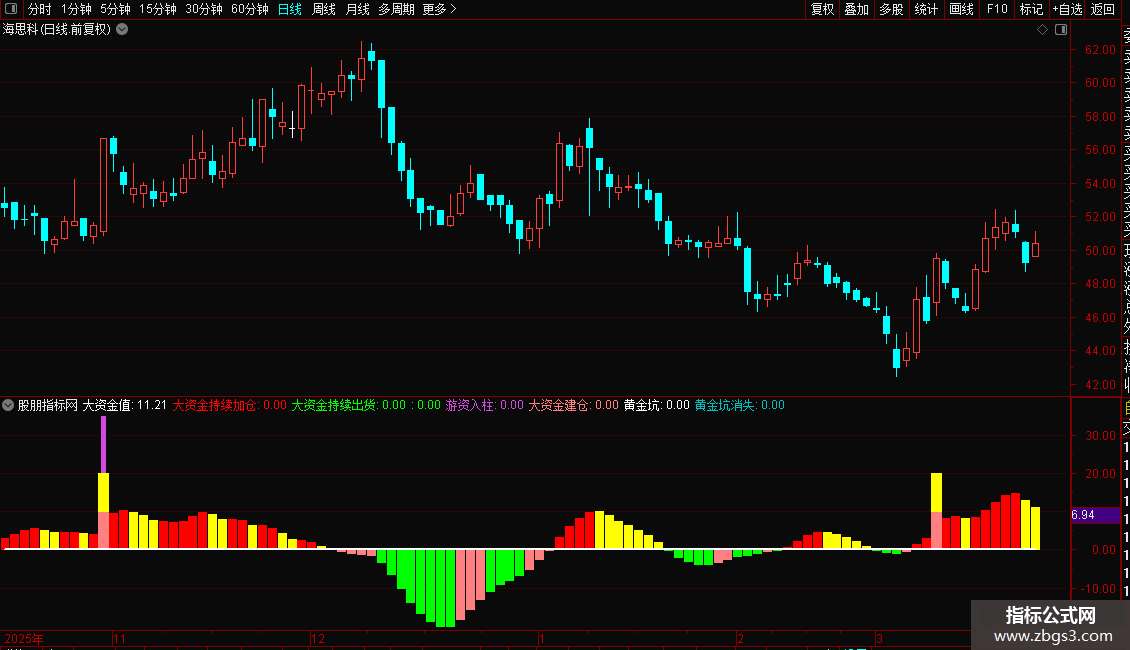
Task: Click the 标记 mark button
Action: [1031, 9]
